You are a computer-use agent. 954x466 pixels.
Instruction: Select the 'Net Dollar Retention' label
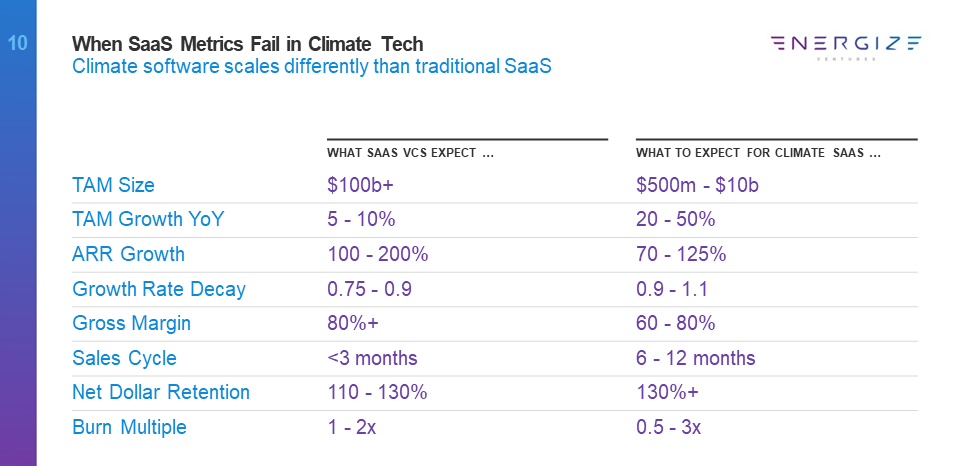161,393
